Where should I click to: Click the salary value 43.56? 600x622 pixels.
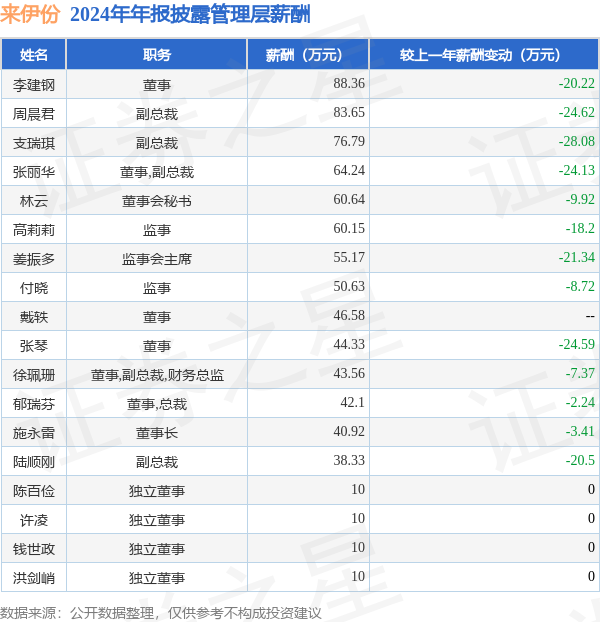point(349,373)
